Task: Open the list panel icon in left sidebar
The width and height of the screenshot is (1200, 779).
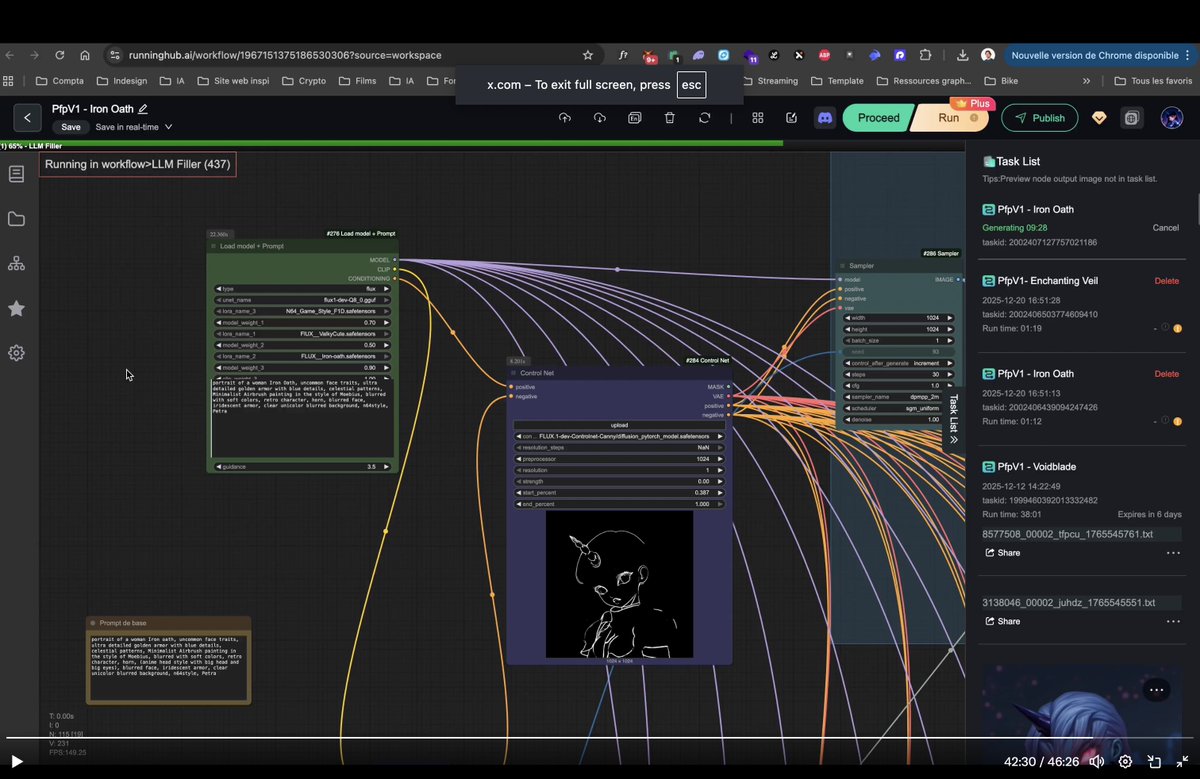Action: (x=16, y=174)
